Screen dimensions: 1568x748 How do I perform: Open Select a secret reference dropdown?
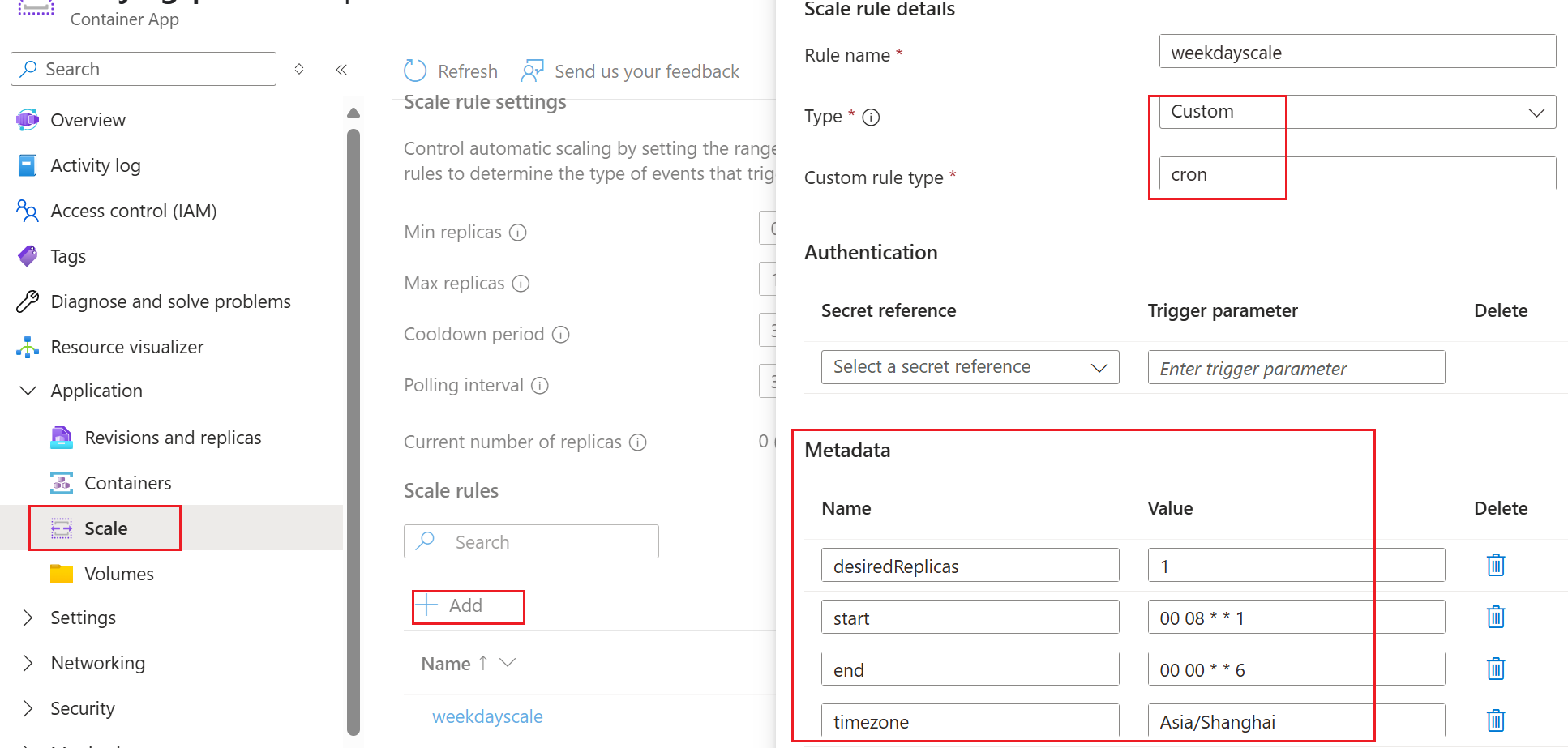pos(970,367)
